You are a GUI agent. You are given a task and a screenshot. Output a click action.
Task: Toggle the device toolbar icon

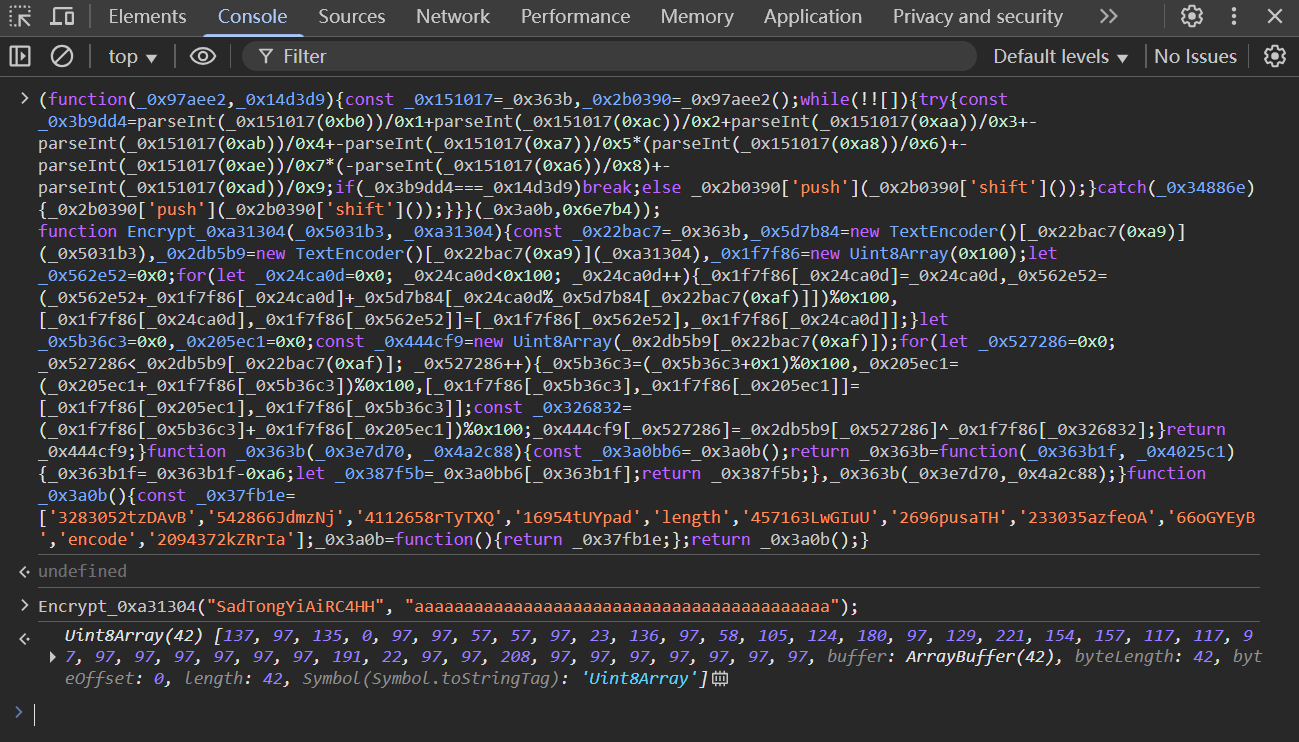coord(62,16)
